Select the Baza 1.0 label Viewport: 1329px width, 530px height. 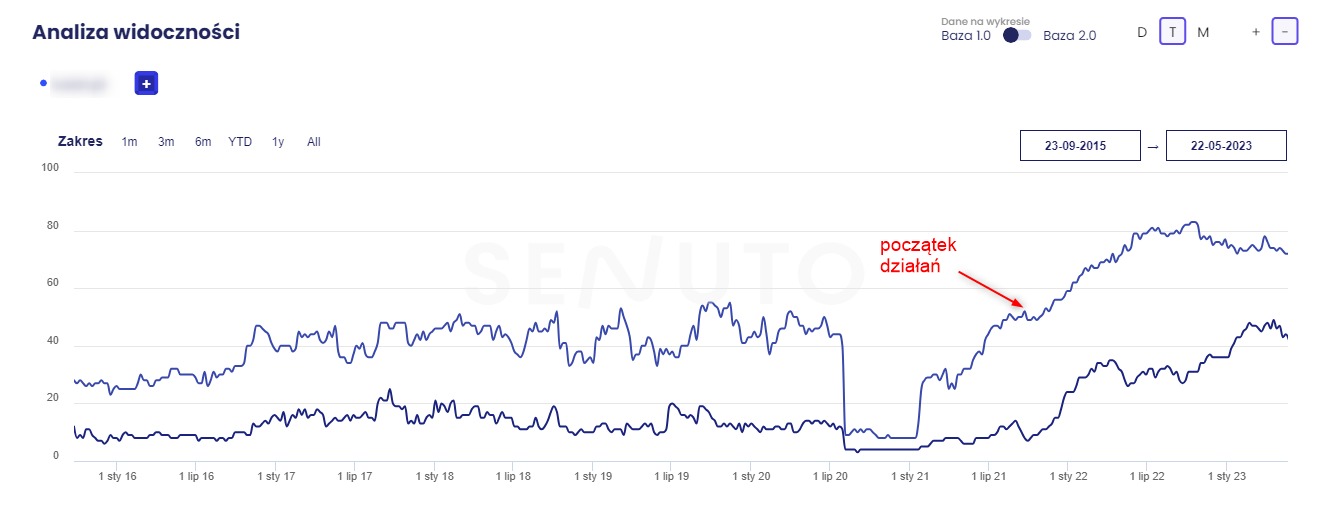click(966, 35)
